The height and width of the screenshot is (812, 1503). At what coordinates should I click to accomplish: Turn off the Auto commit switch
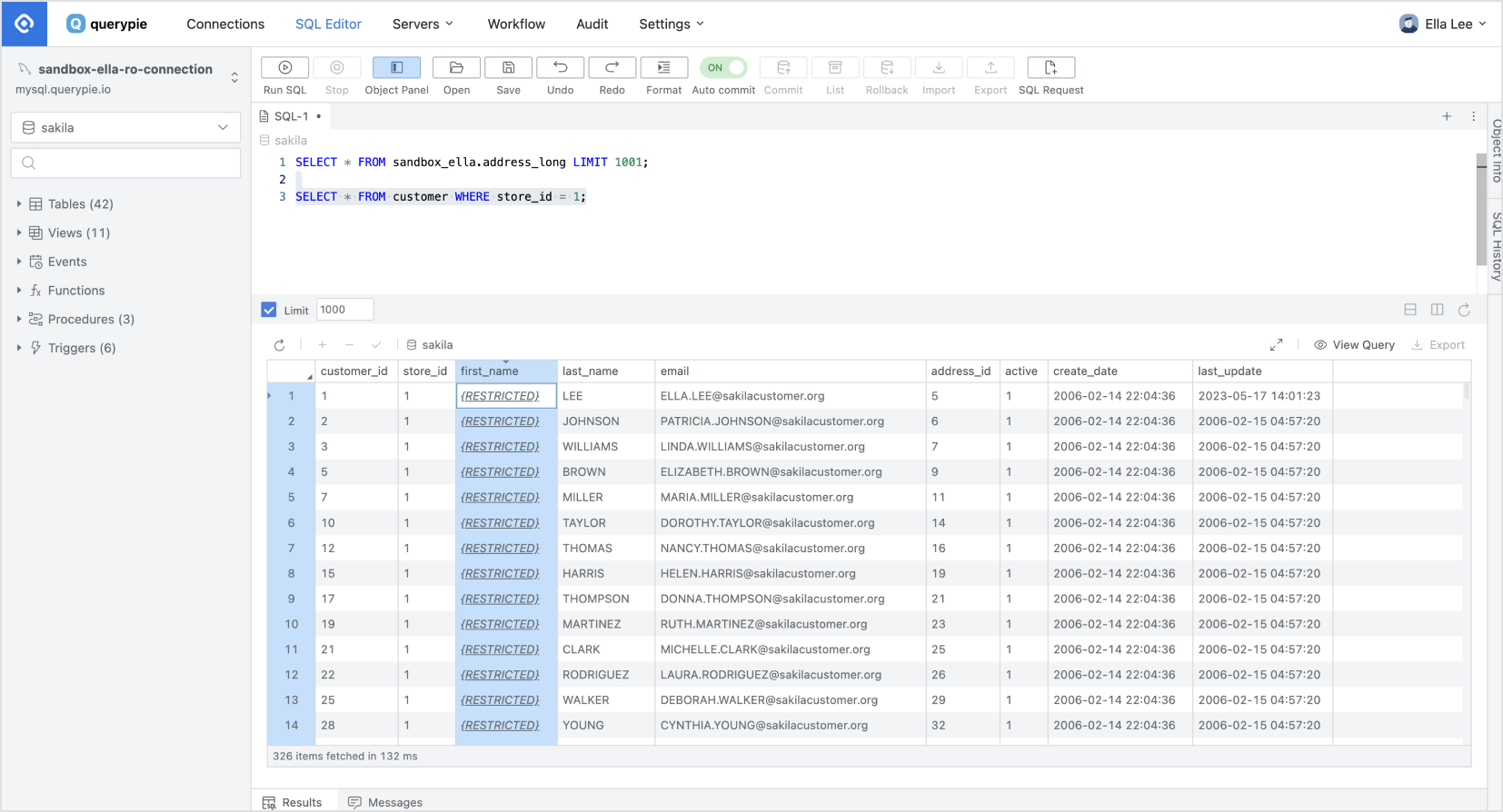point(723,68)
